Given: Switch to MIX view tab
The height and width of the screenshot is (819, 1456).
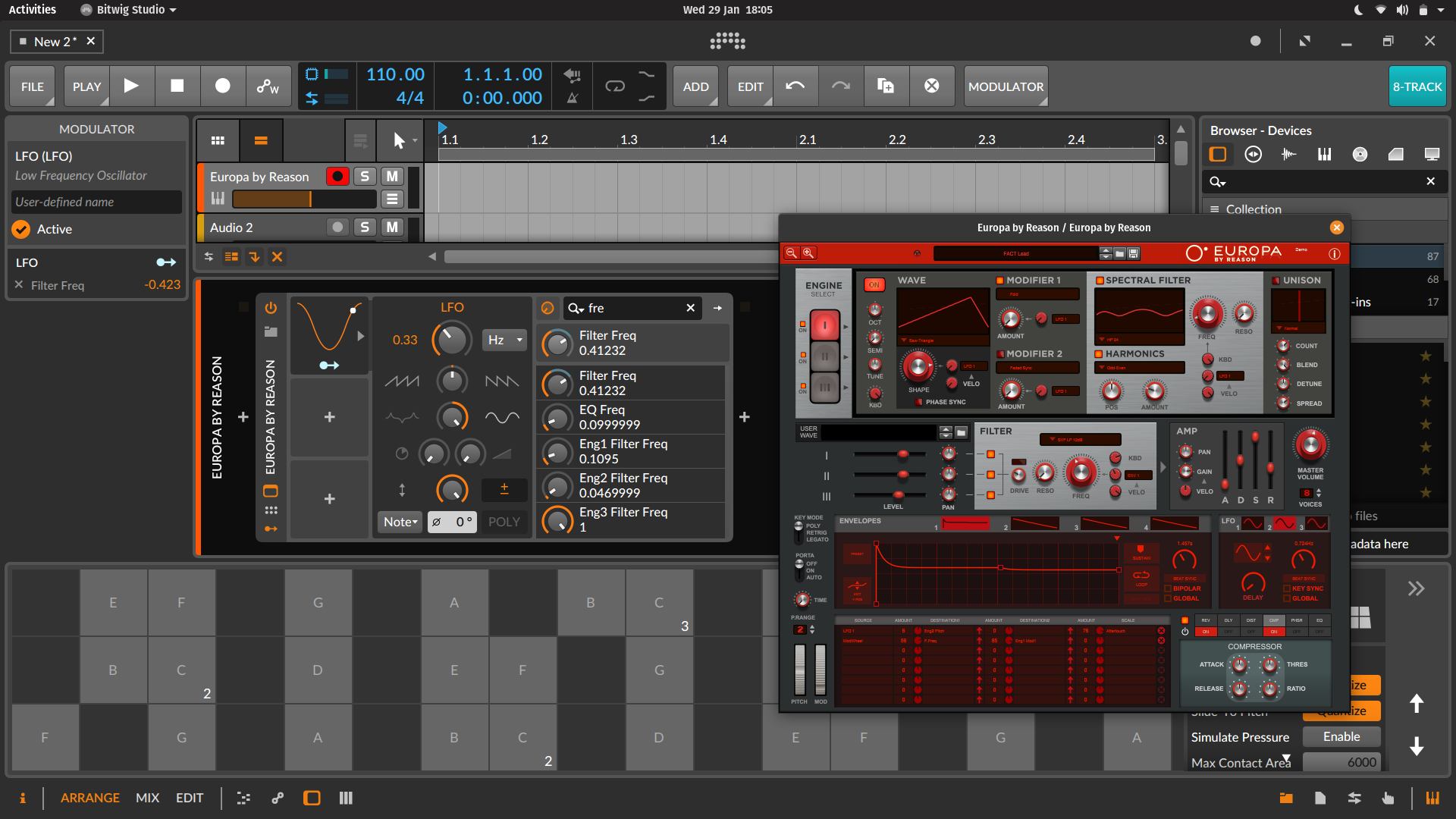Looking at the screenshot, I should point(147,798).
